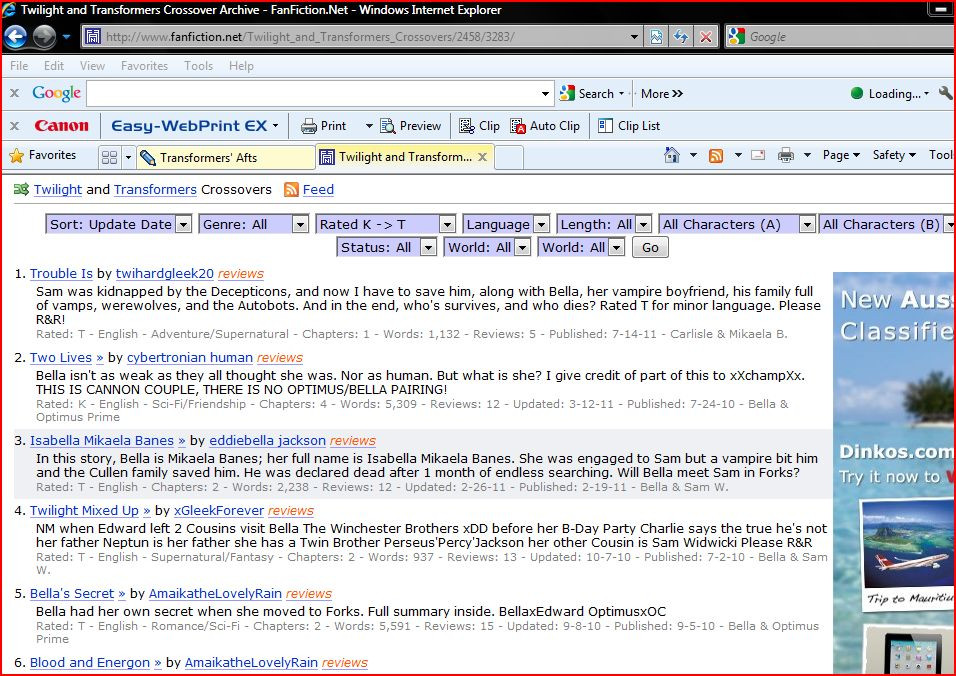956x676 pixels.
Task: Close the Canon Easy-WebPrint toolbar
Action: point(15,126)
